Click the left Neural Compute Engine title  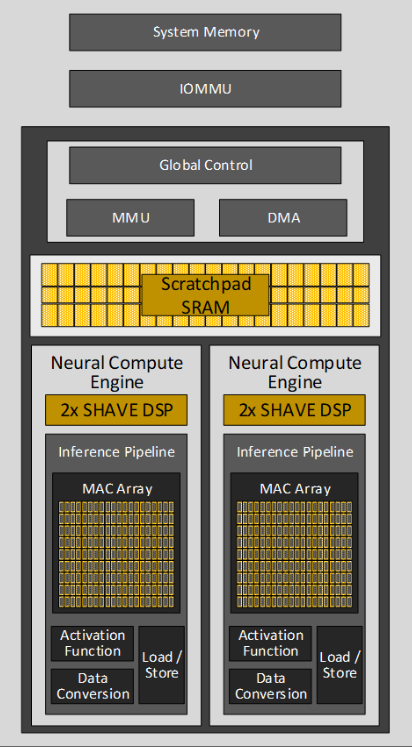pos(117,372)
